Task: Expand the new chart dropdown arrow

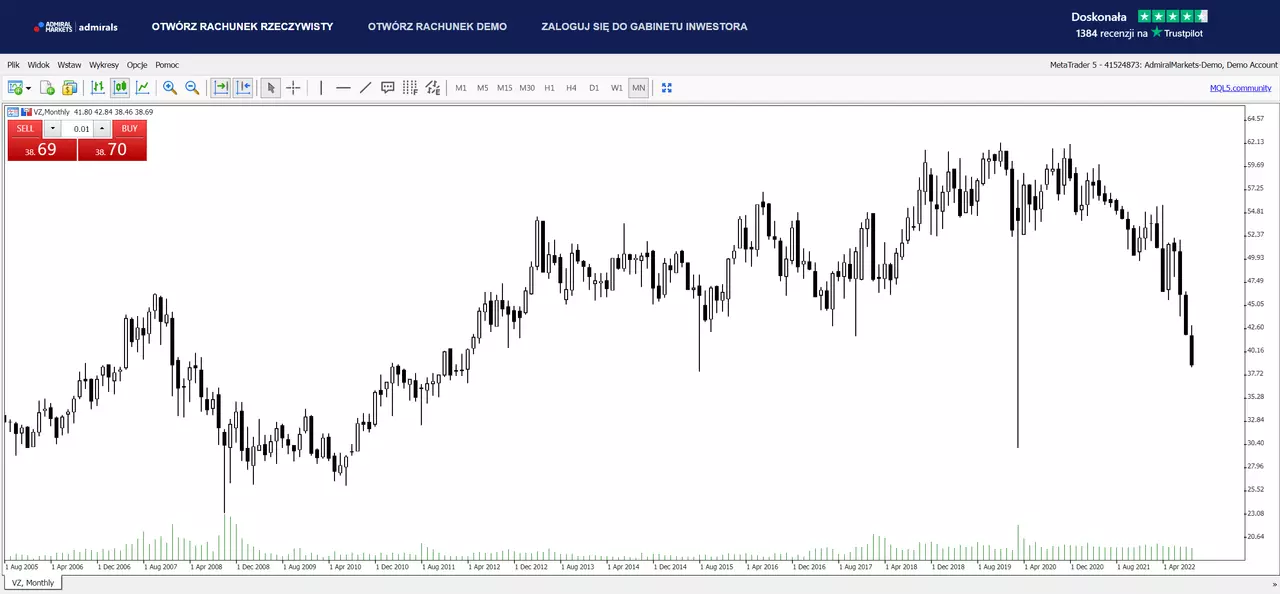Action: [x=28, y=88]
